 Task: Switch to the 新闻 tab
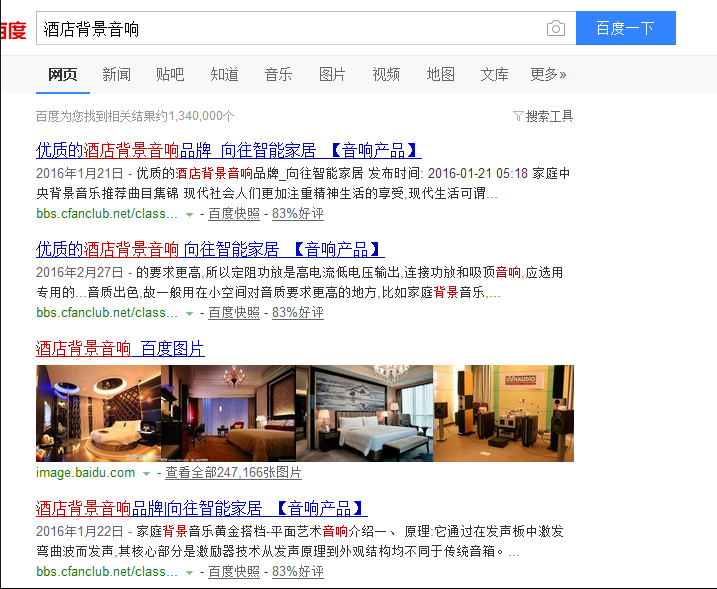tap(116, 74)
